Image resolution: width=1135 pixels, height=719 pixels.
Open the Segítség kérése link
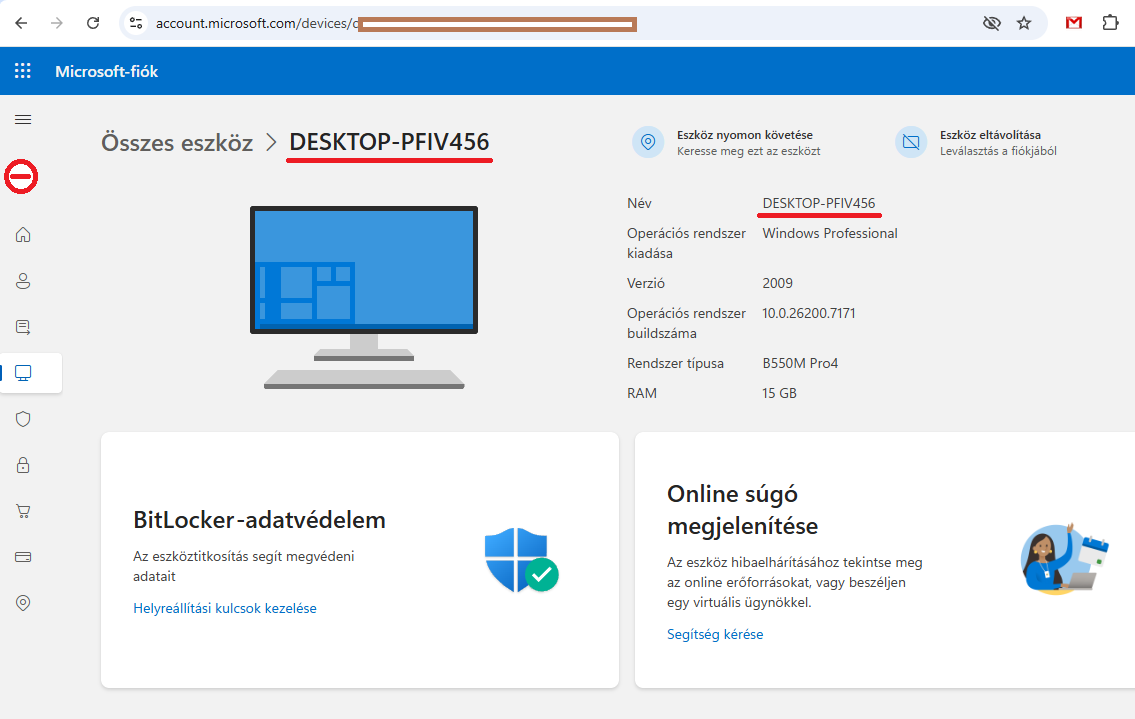coord(715,634)
